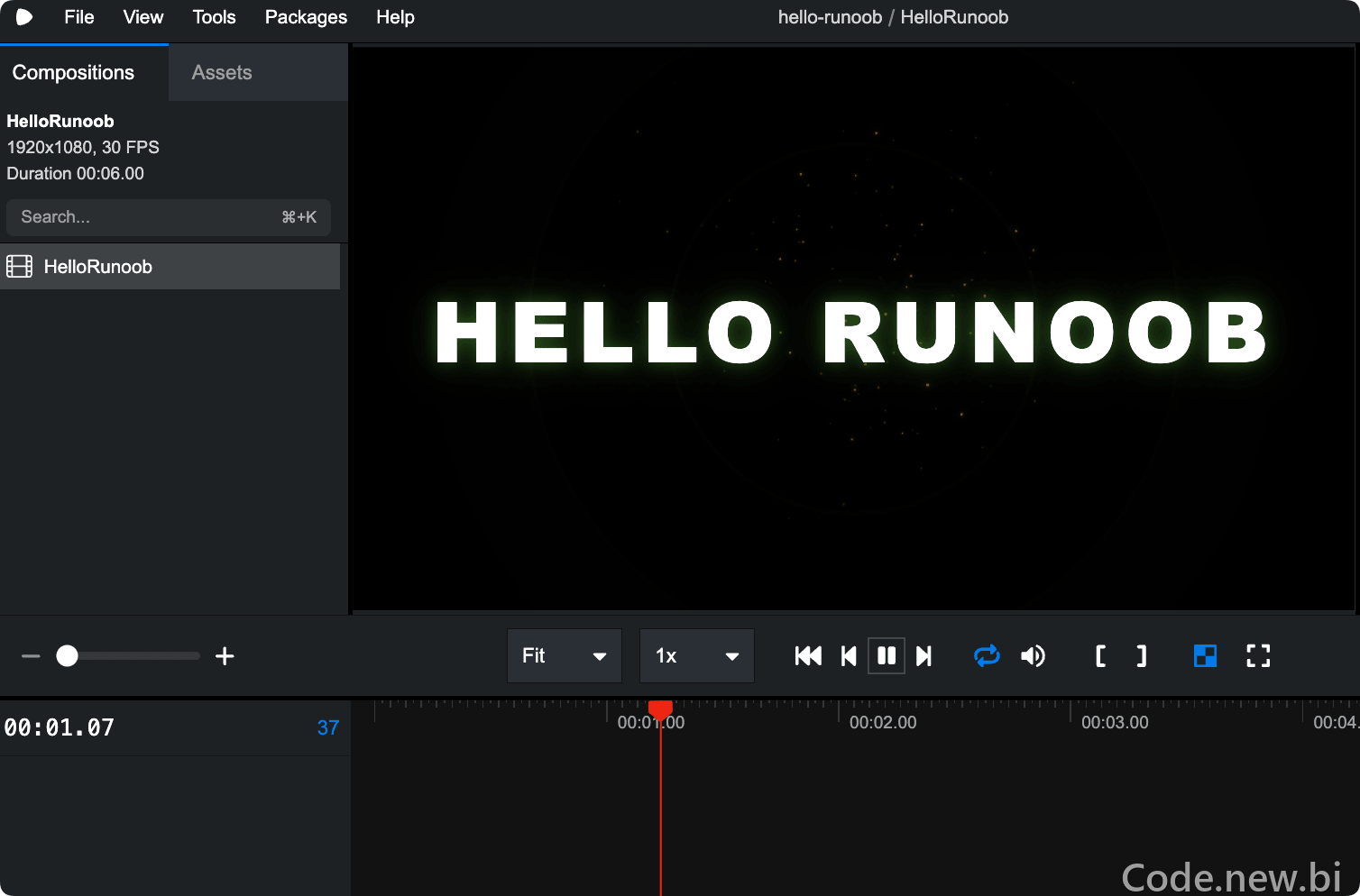Open the File menu
Image resolution: width=1360 pixels, height=896 pixels.
click(79, 17)
